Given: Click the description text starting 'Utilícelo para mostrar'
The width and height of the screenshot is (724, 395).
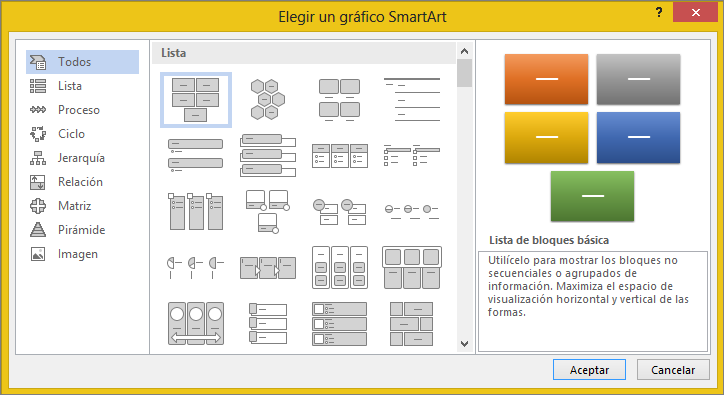Looking at the screenshot, I should tap(588, 286).
